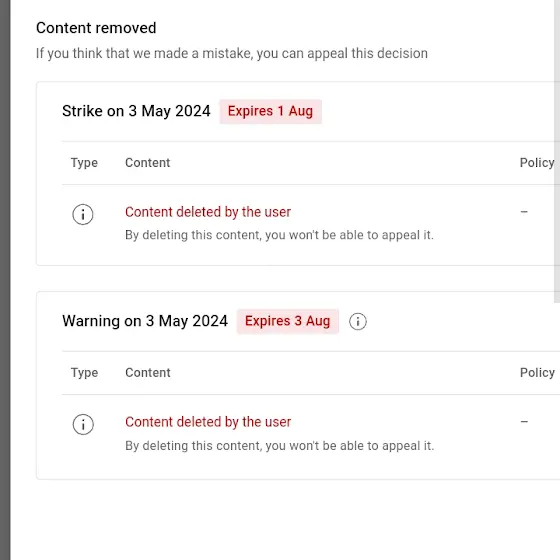Select the Strike on 3 May 2024 heading
Image resolution: width=560 pixels, height=560 pixels.
136,111
